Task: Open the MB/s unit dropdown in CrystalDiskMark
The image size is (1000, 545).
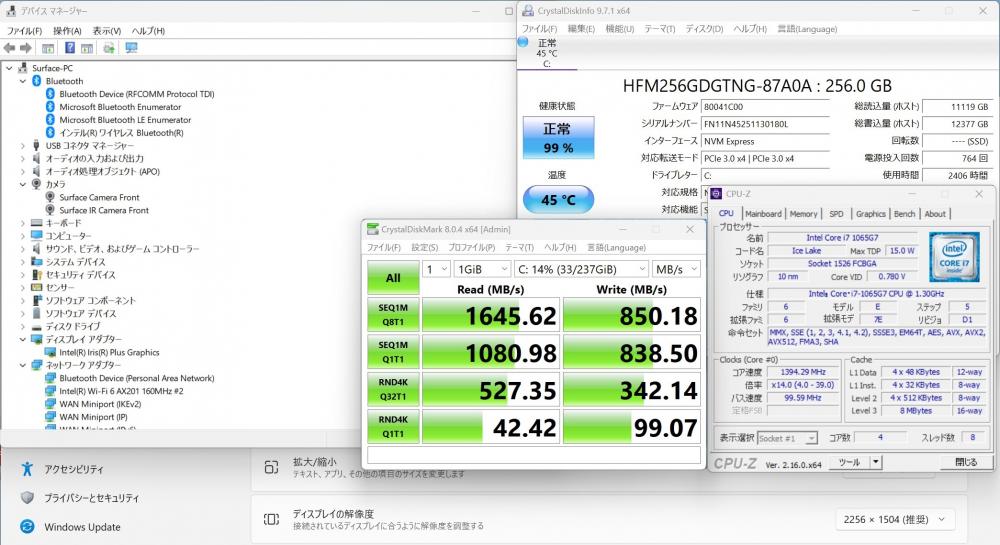Action: point(676,269)
